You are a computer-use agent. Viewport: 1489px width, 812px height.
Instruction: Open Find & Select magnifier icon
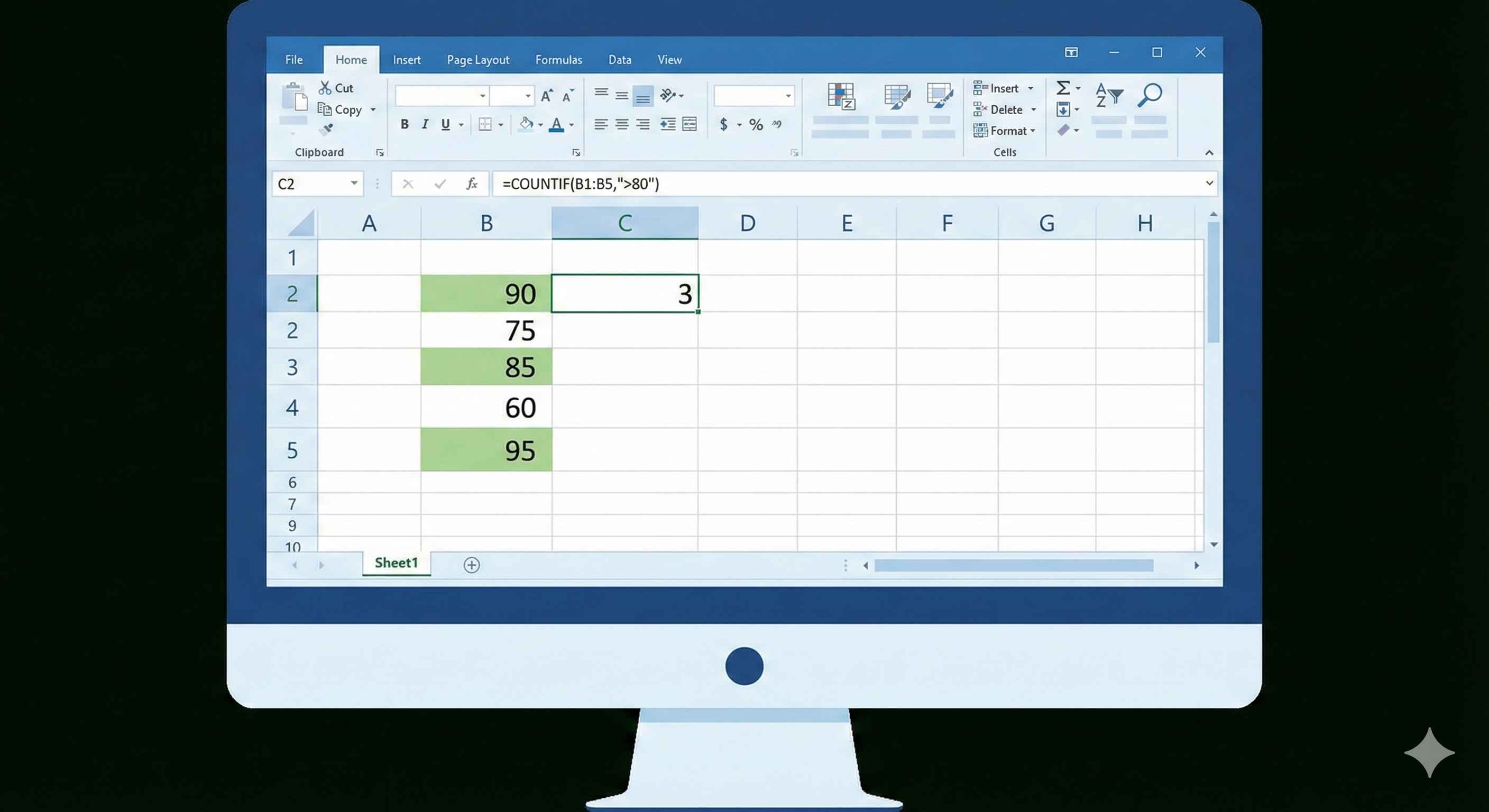click(x=1149, y=95)
